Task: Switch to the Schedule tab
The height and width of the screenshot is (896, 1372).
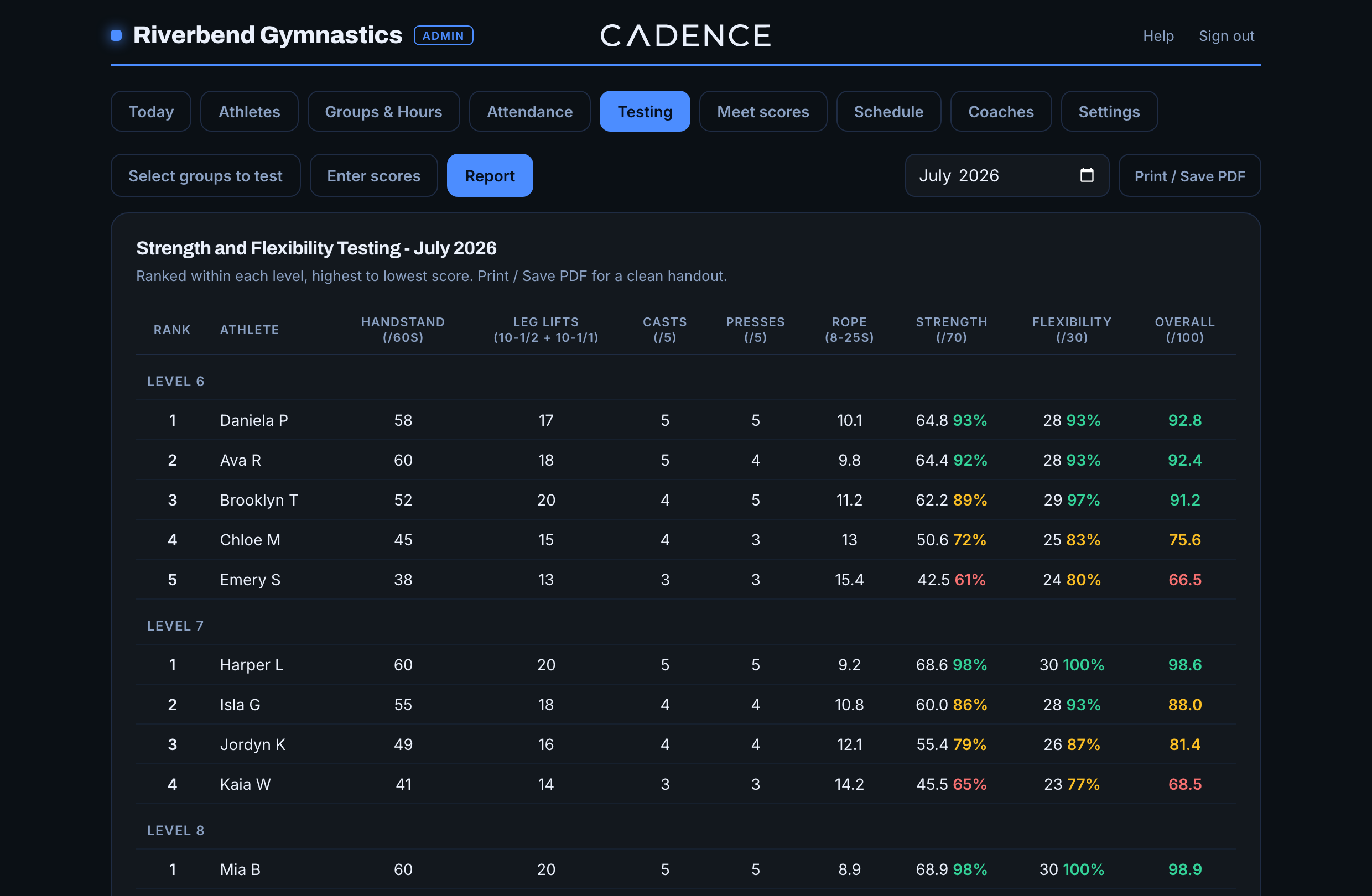Action: [x=888, y=111]
